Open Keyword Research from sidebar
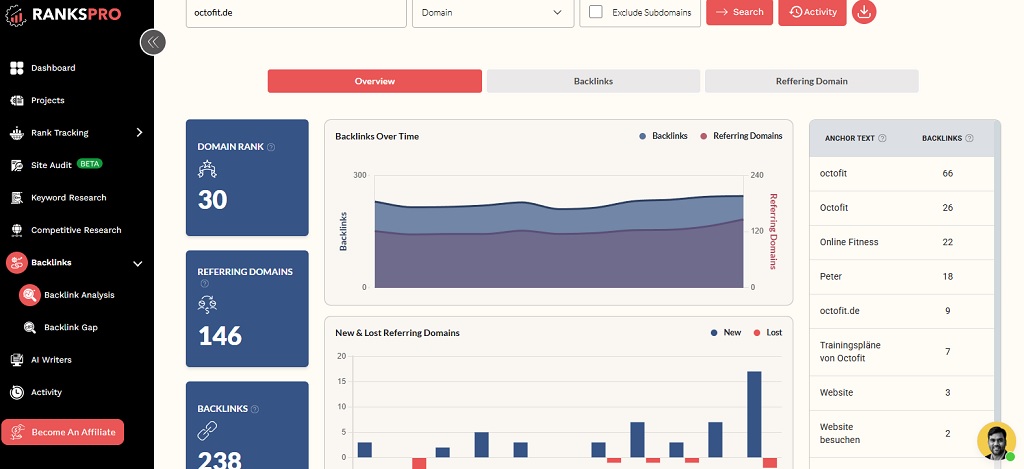The image size is (1024, 469). click(x=69, y=198)
